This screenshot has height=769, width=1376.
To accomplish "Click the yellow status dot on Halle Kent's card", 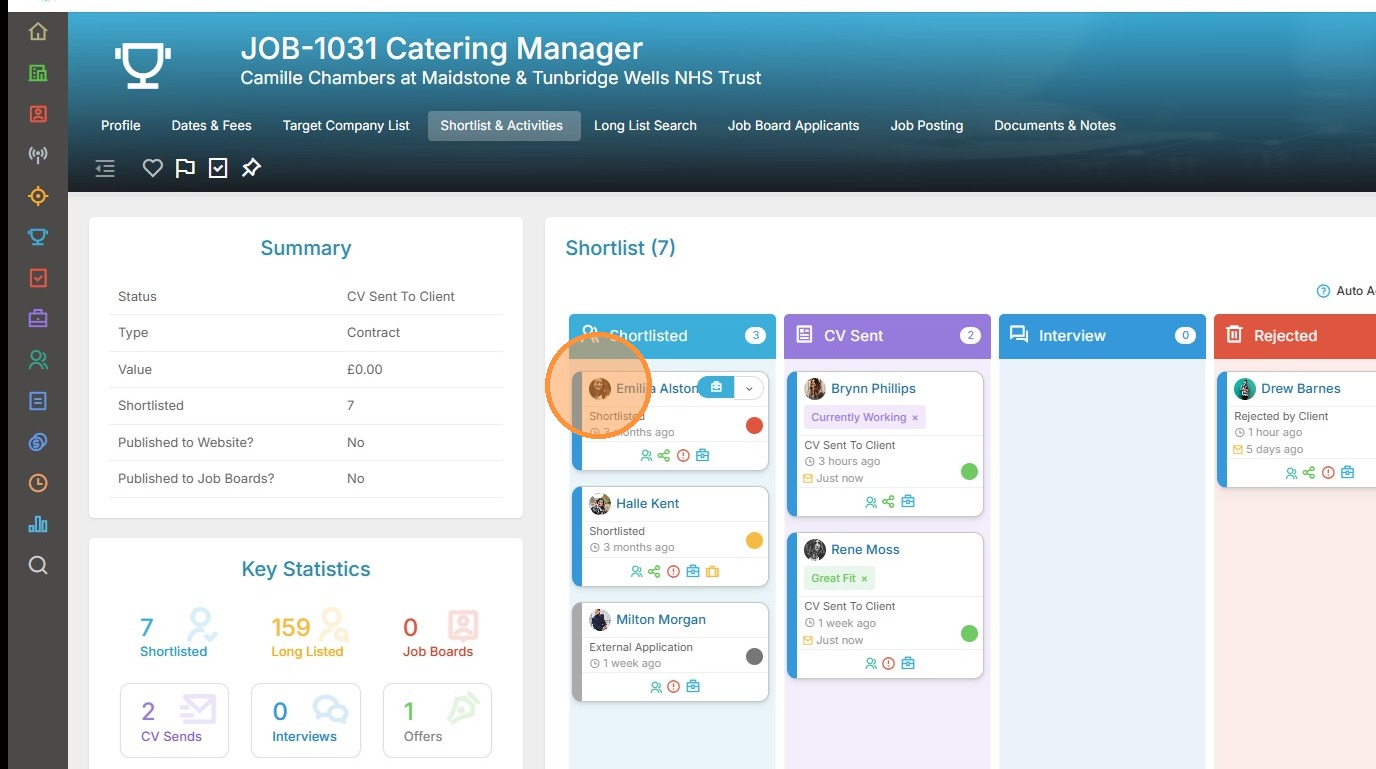I will tap(755, 541).
